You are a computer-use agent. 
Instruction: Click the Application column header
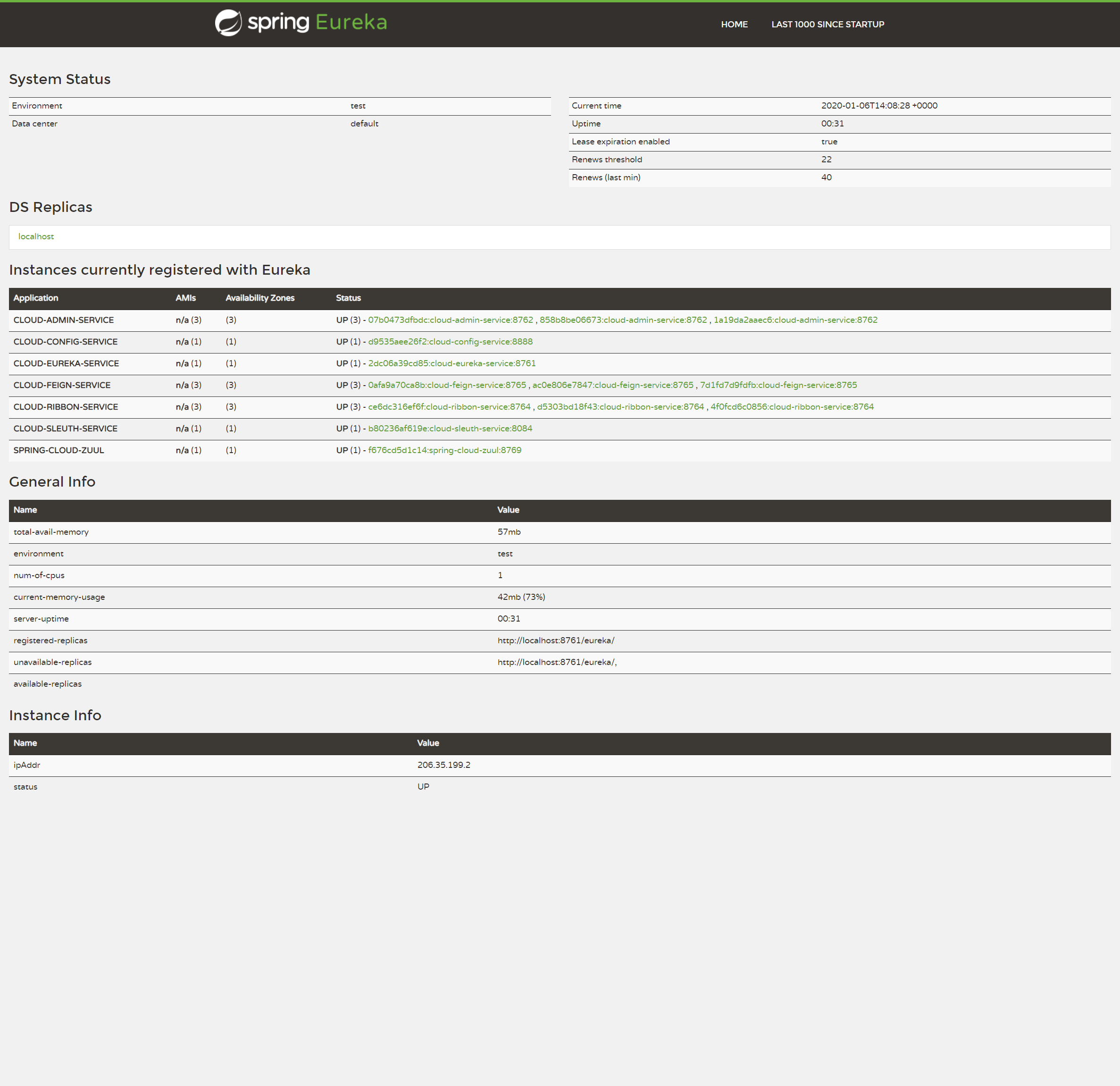click(36, 298)
